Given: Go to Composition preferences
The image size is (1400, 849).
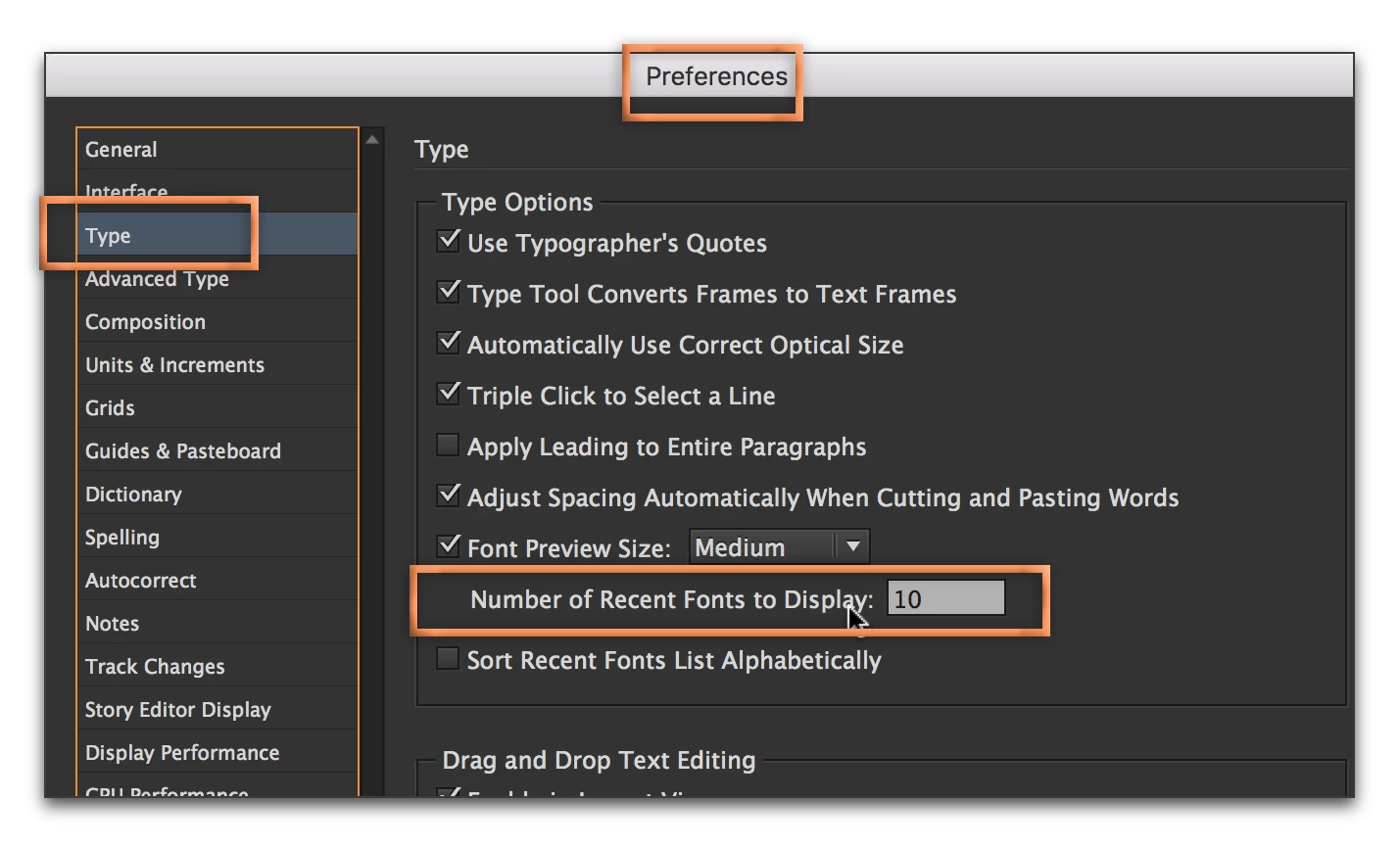Looking at the screenshot, I should tap(145, 322).
